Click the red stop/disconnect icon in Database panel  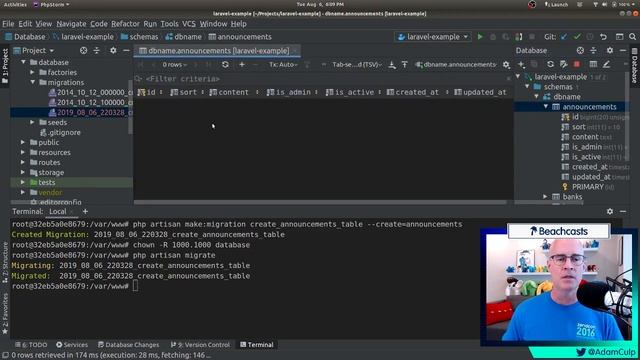(x=577, y=64)
